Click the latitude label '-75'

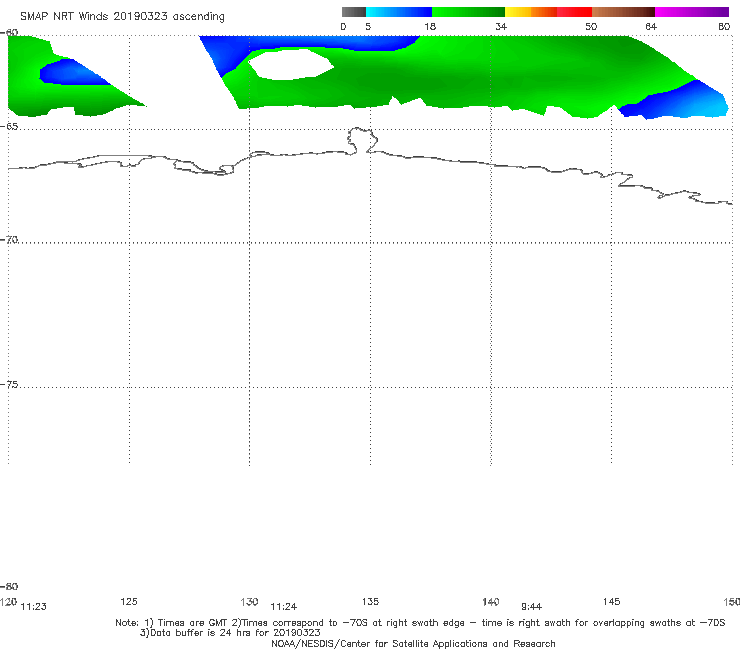pyautogui.click(x=9, y=385)
